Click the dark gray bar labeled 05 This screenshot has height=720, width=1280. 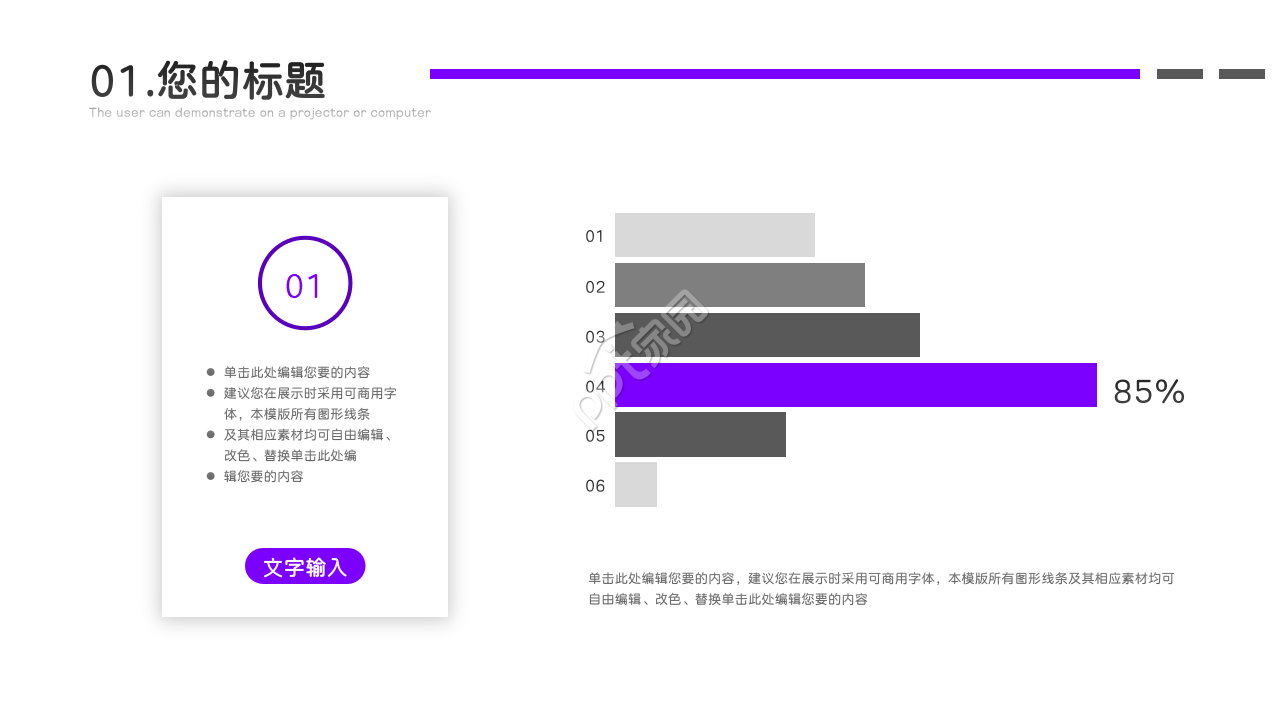(x=700, y=435)
